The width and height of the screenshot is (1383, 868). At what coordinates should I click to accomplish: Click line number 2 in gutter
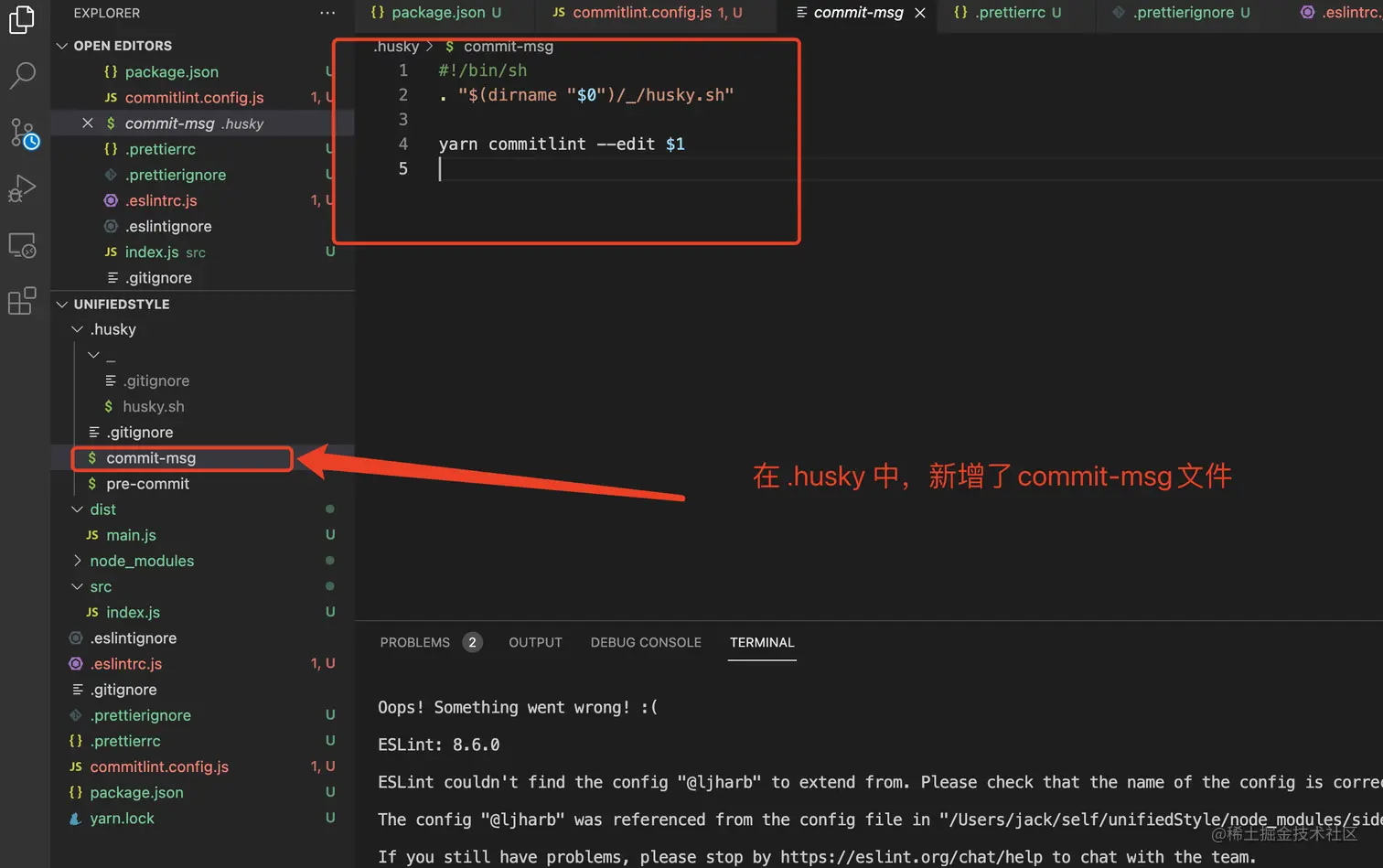tap(402, 94)
